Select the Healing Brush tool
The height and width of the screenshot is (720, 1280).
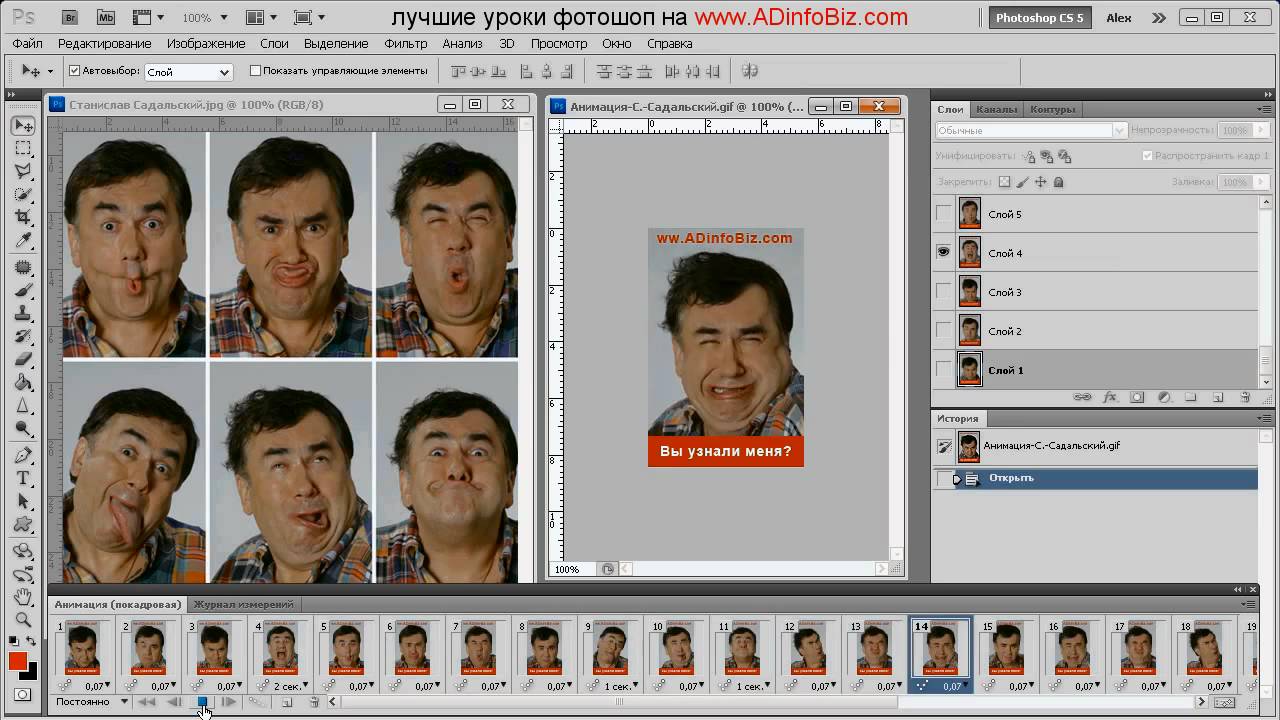coord(24,268)
